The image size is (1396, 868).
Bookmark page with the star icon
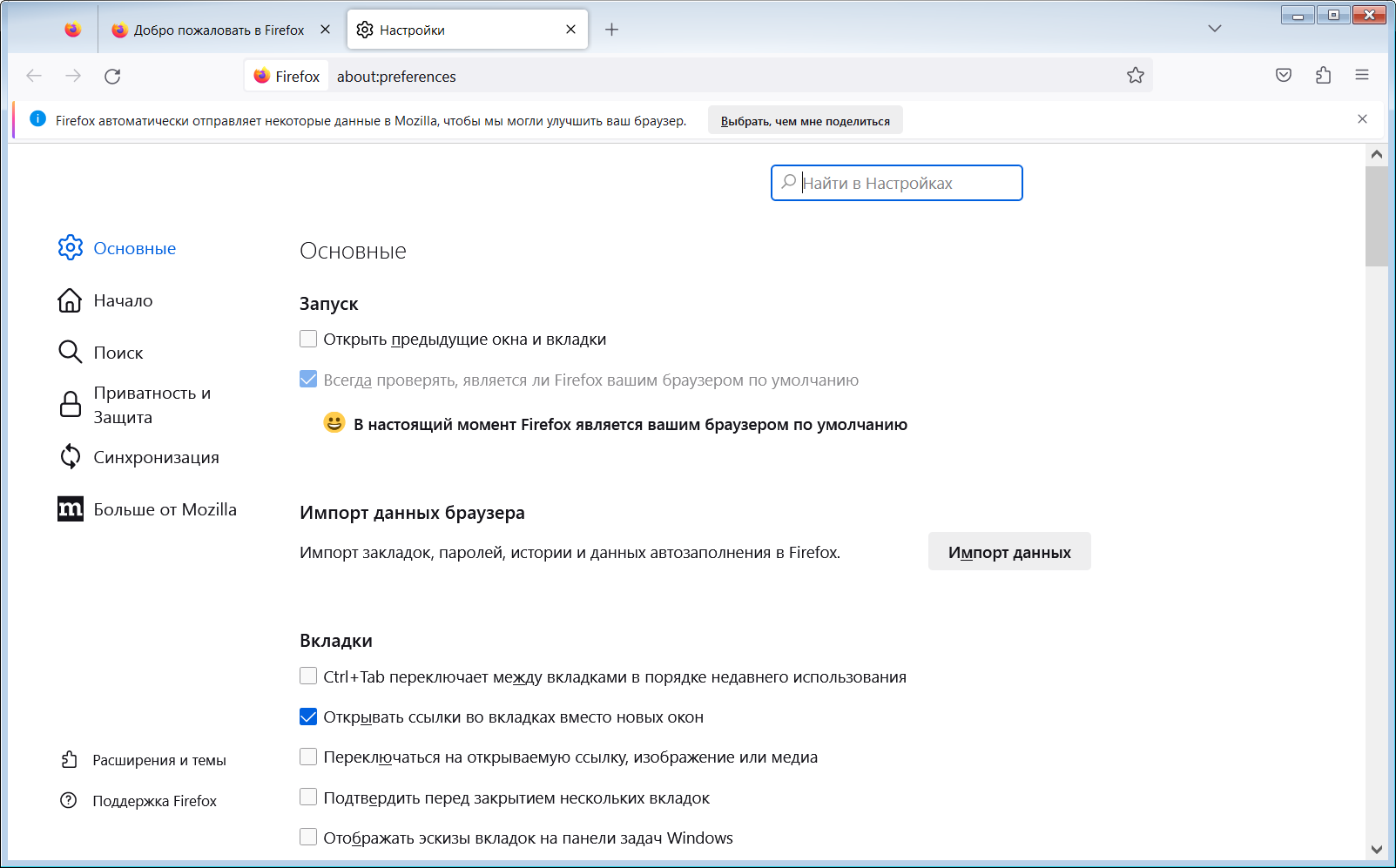[x=1135, y=76]
